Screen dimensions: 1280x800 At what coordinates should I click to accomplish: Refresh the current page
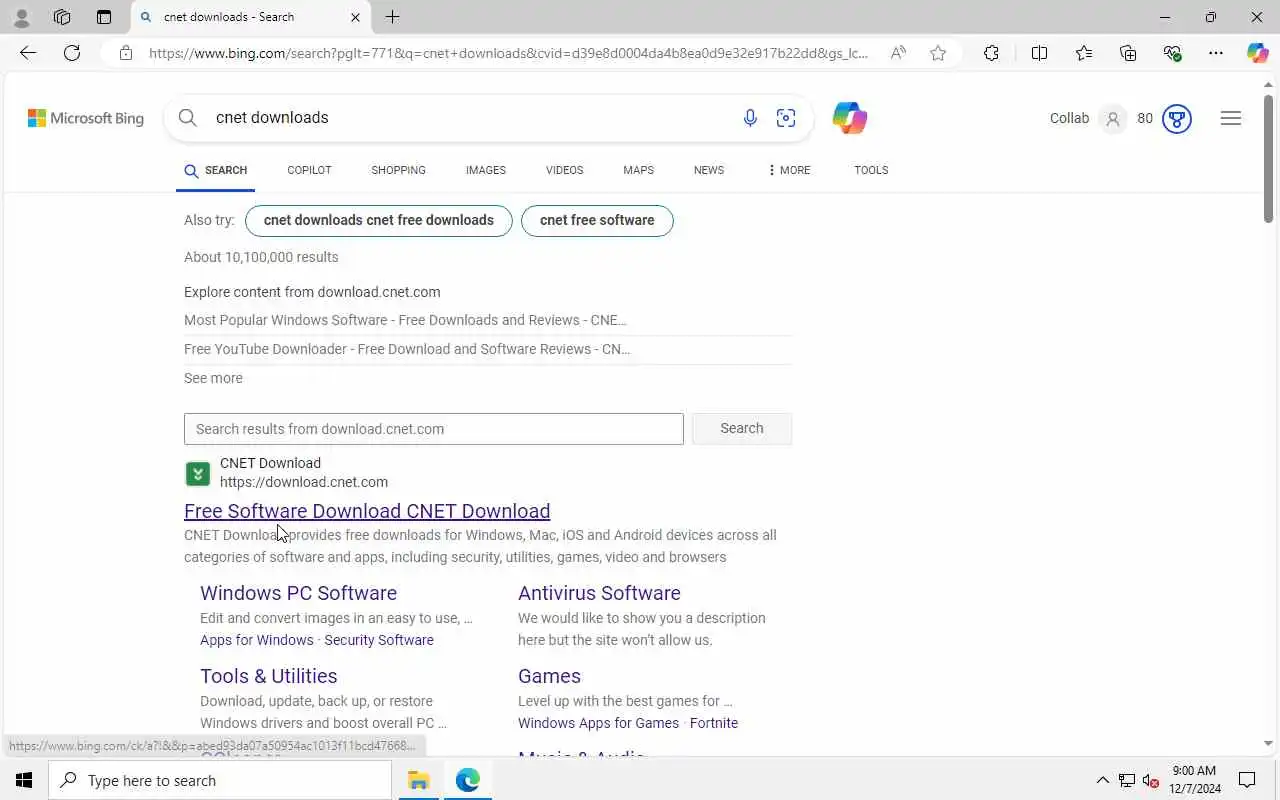(x=72, y=53)
